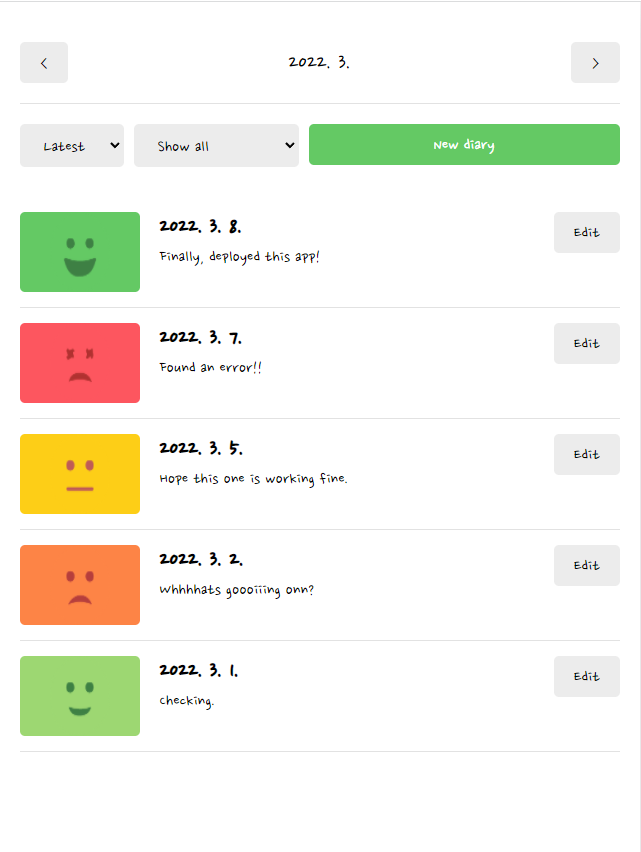Click the left arrow to view February
This screenshot has height=852, width=641.
[44, 62]
